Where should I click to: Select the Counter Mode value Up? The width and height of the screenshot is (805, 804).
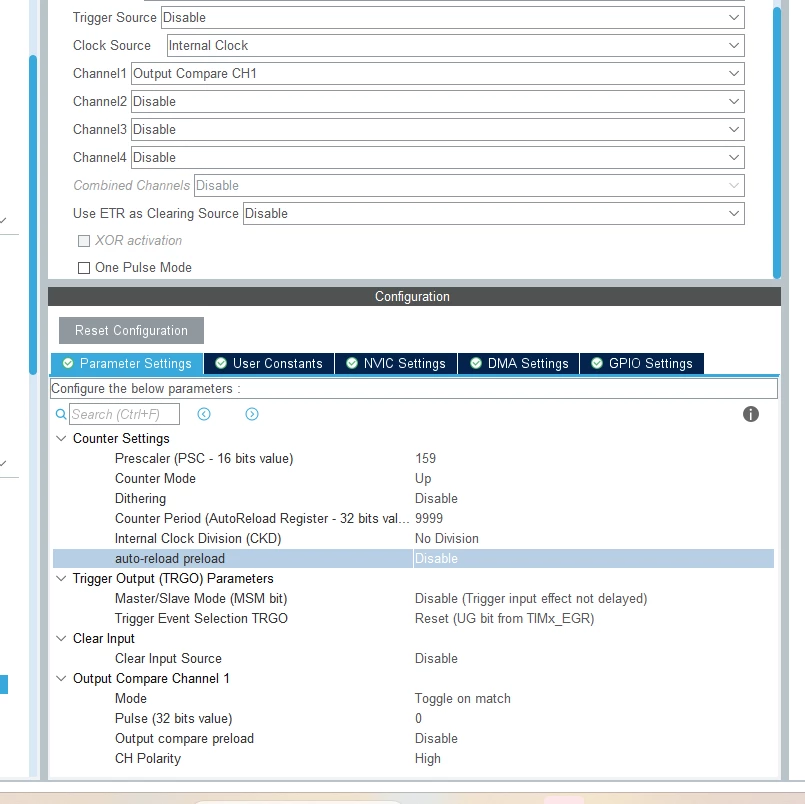(423, 478)
